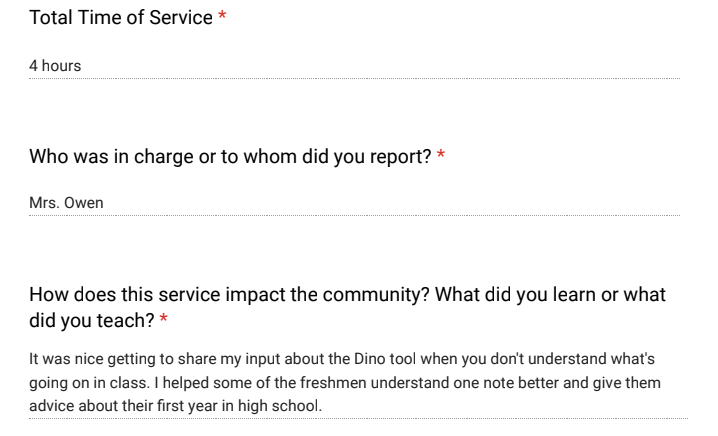
Task: Click the required asterisk after "did you report?"
Action: pos(441,157)
